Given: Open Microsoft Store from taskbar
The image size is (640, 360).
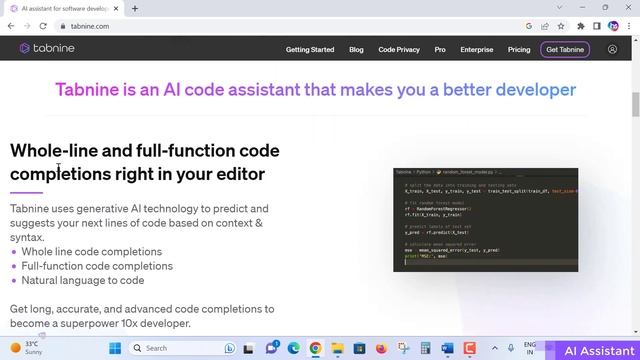Looking at the screenshot, I should [x=359, y=348].
